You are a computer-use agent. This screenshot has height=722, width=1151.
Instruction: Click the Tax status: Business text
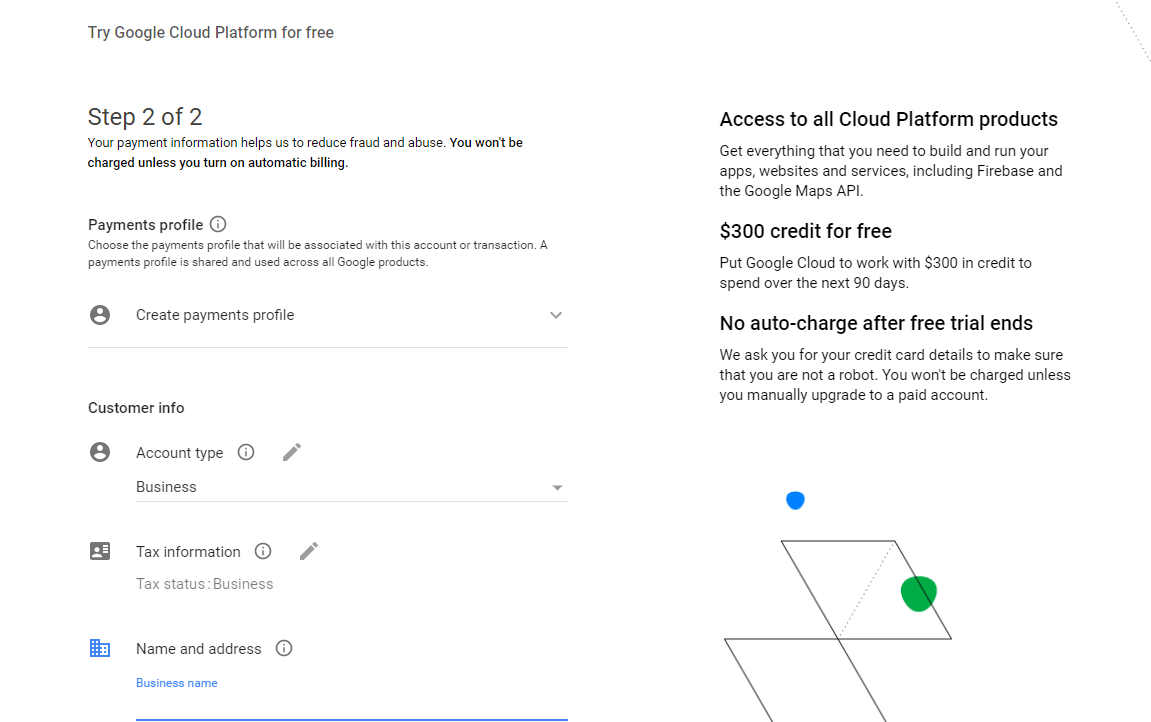pos(204,584)
